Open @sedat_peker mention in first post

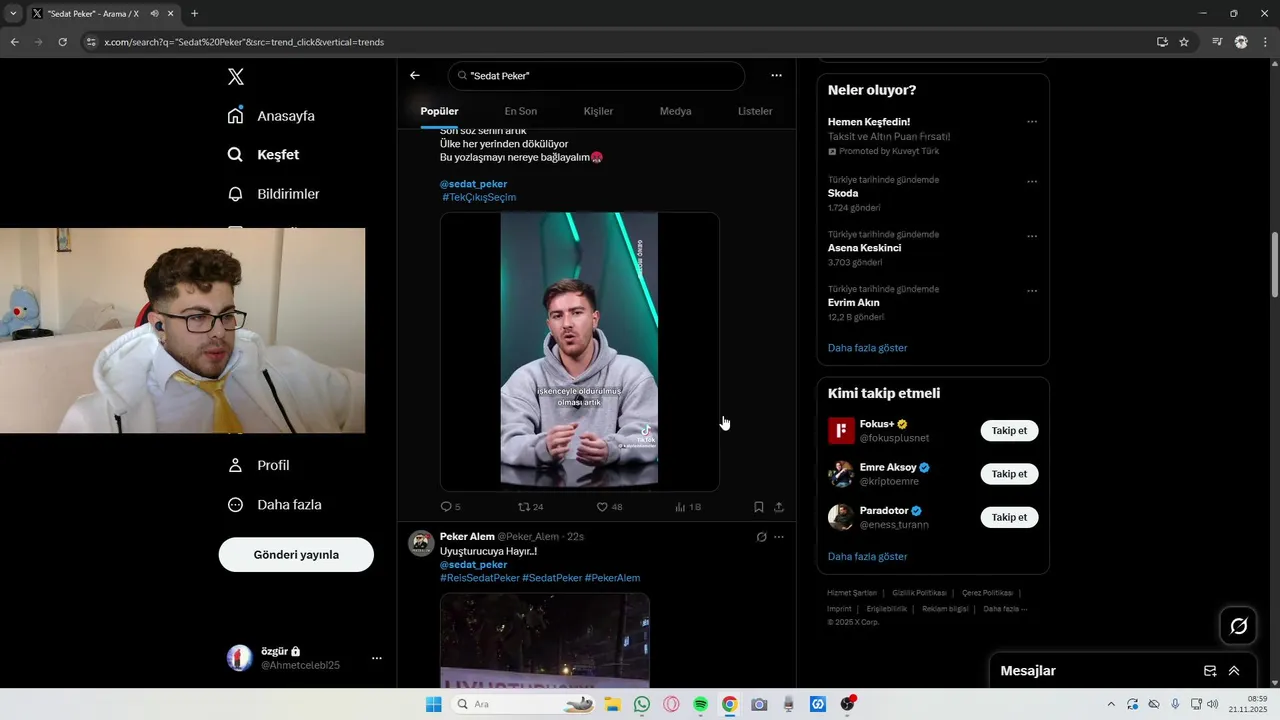pyautogui.click(x=474, y=184)
